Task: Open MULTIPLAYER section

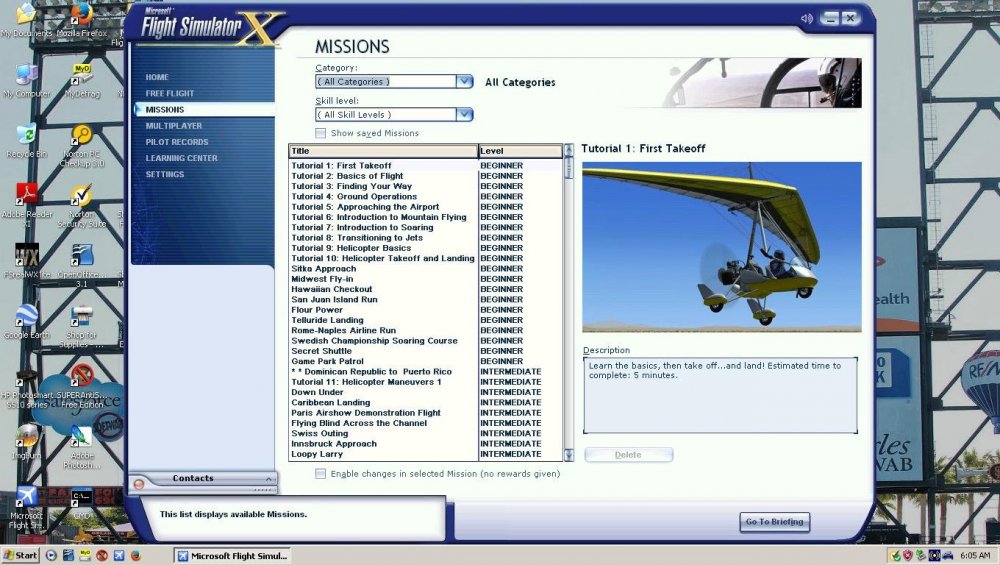Action: [173, 126]
